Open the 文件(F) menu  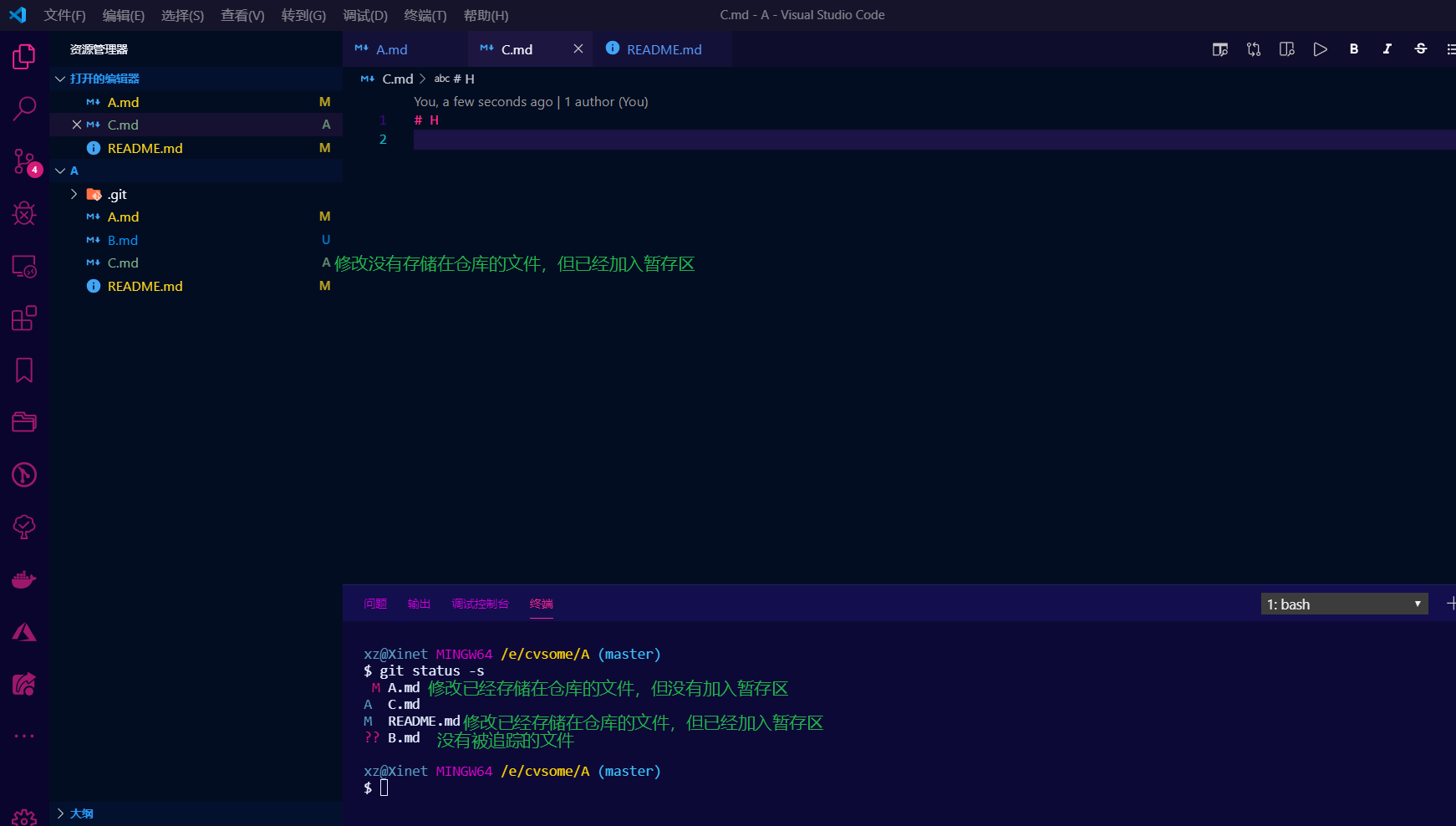point(64,15)
